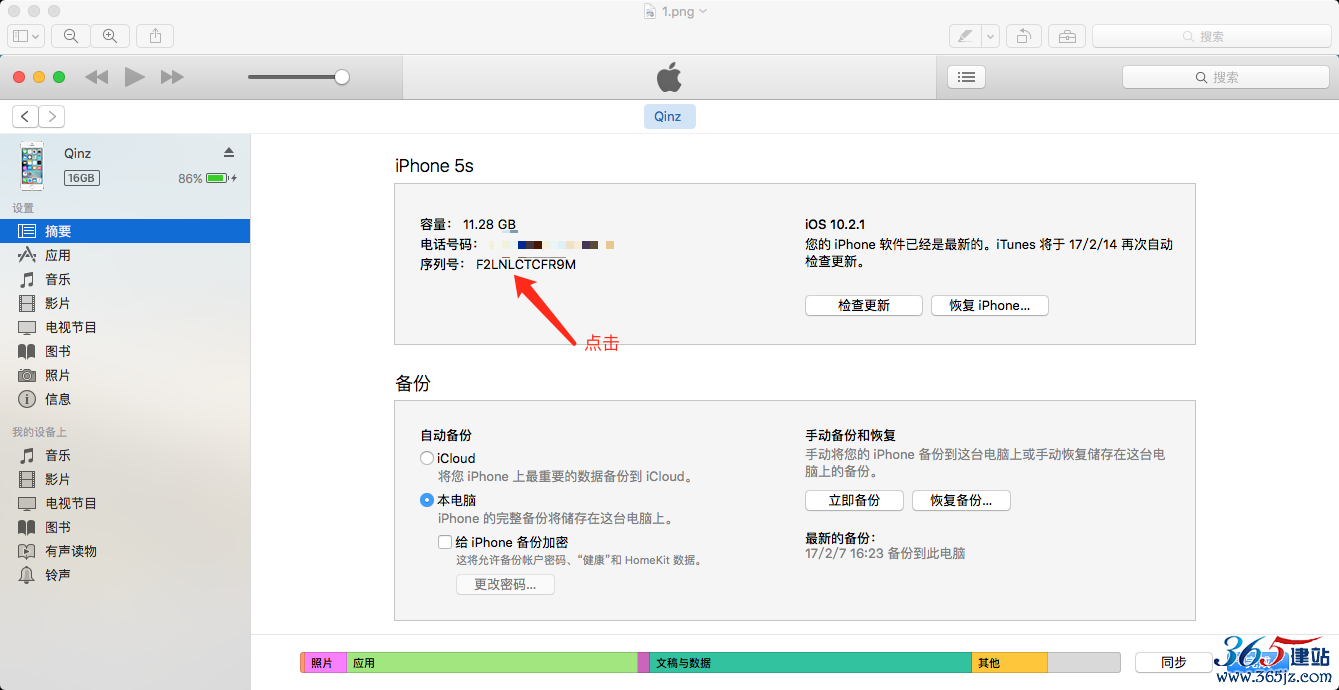The height and width of the screenshot is (690, 1339).
Task: Click Preview's markup pen button
Action: click(x=965, y=36)
